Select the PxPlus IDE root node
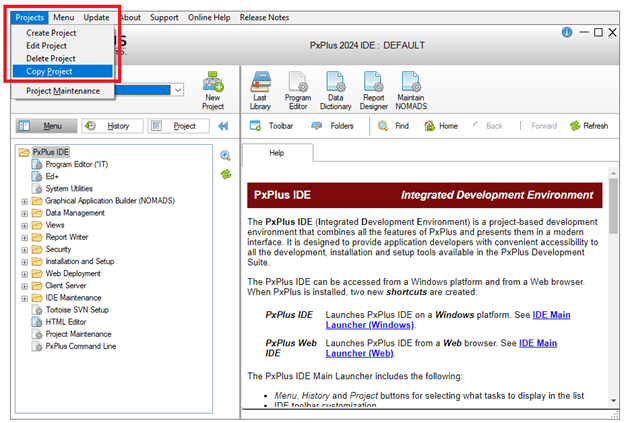This screenshot has width=624, height=423. pyautogui.click(x=51, y=152)
